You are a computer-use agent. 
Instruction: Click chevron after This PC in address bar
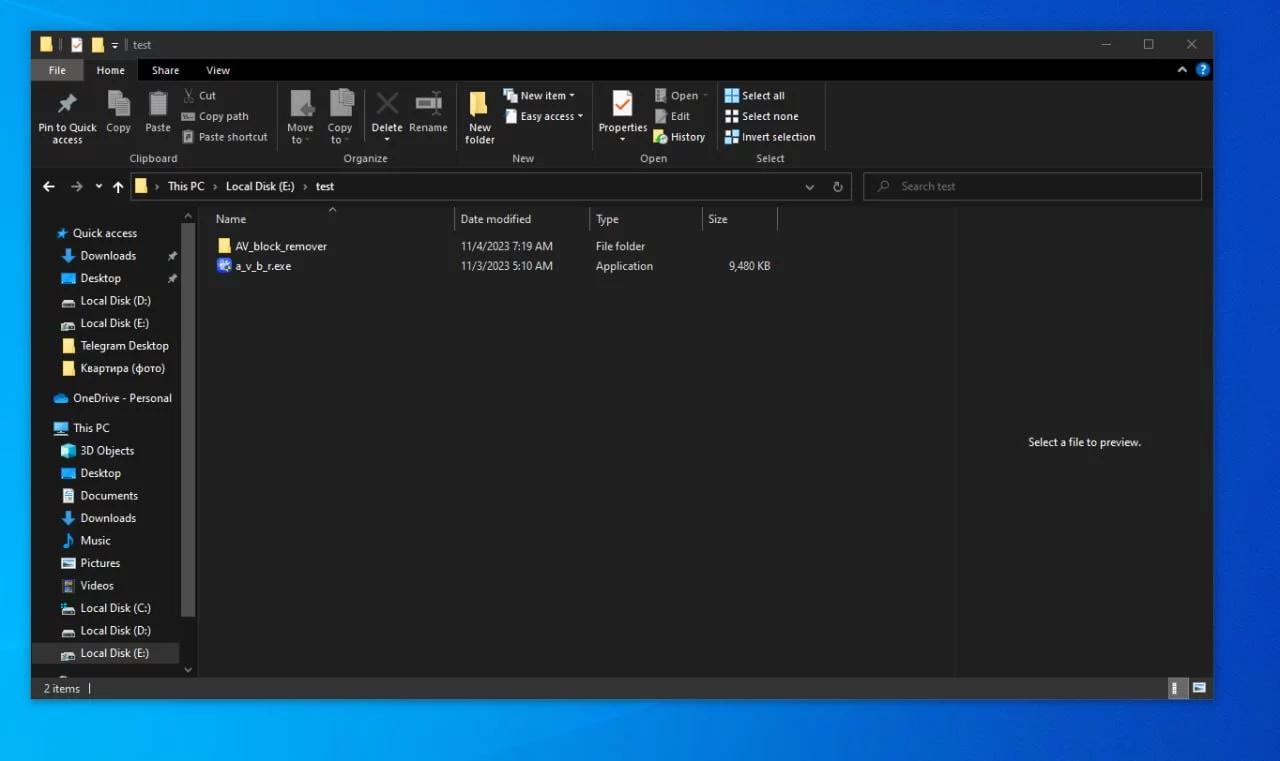214,187
